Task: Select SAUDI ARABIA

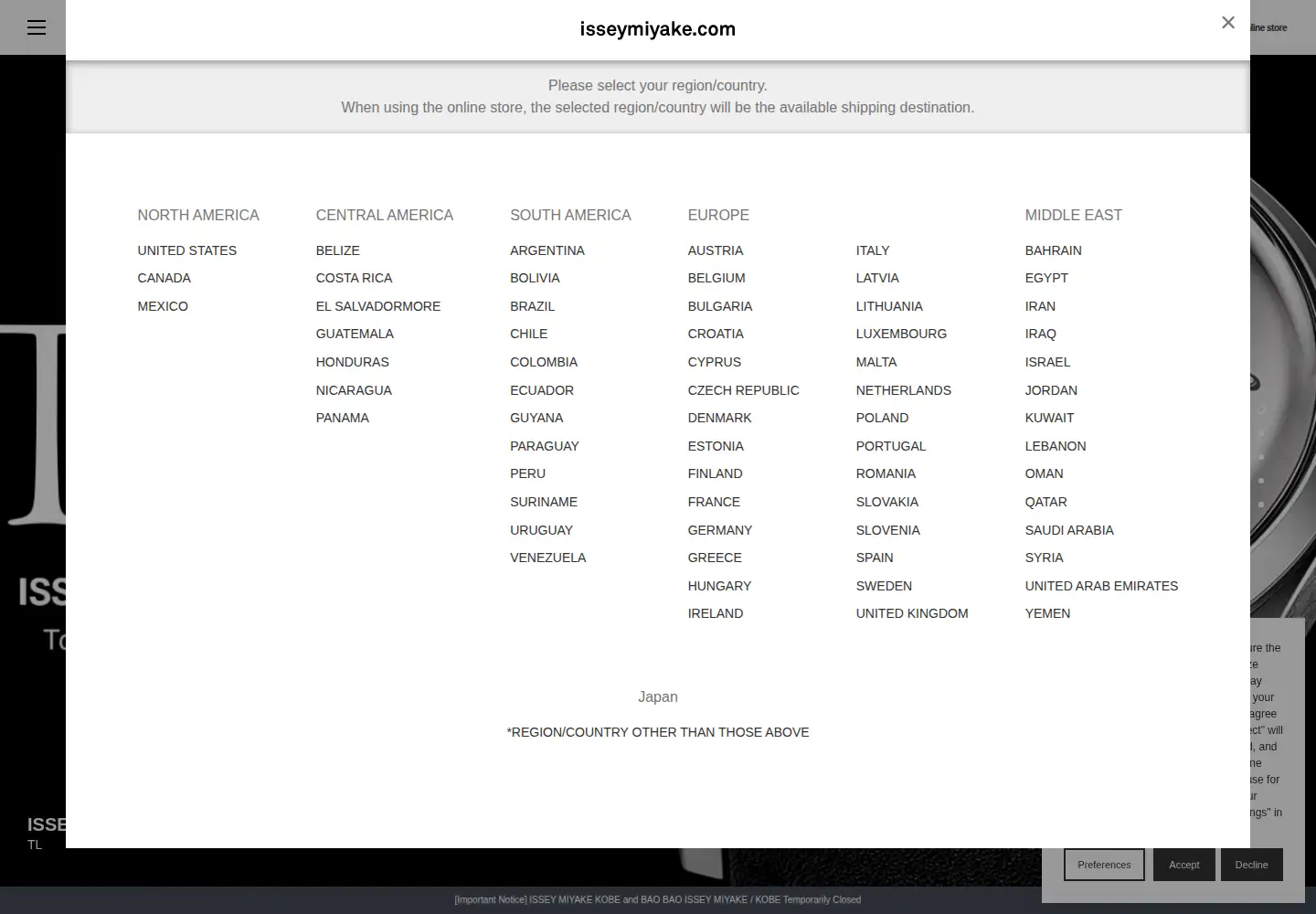Action: point(1069,530)
